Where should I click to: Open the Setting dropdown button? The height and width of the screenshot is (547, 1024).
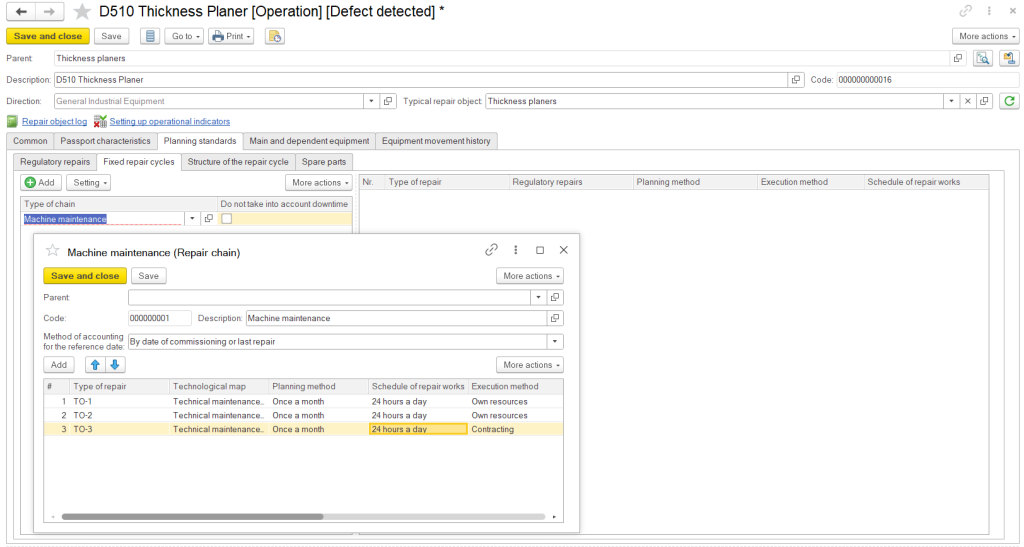pos(88,183)
